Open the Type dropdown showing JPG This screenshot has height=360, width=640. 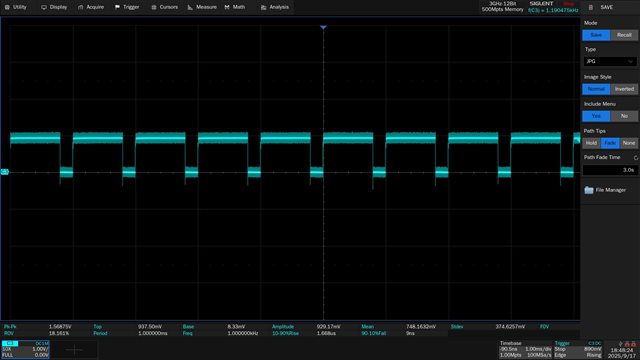point(610,61)
